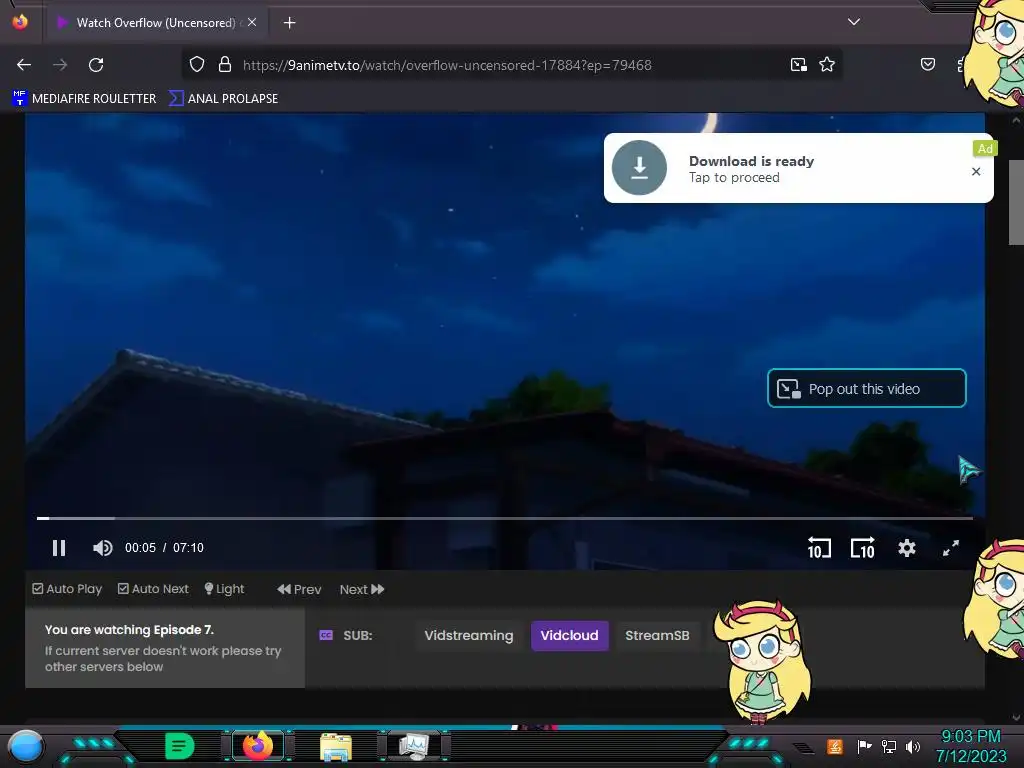Mute the video volume speaker icon
Image resolution: width=1024 pixels, height=768 pixels.
click(103, 547)
